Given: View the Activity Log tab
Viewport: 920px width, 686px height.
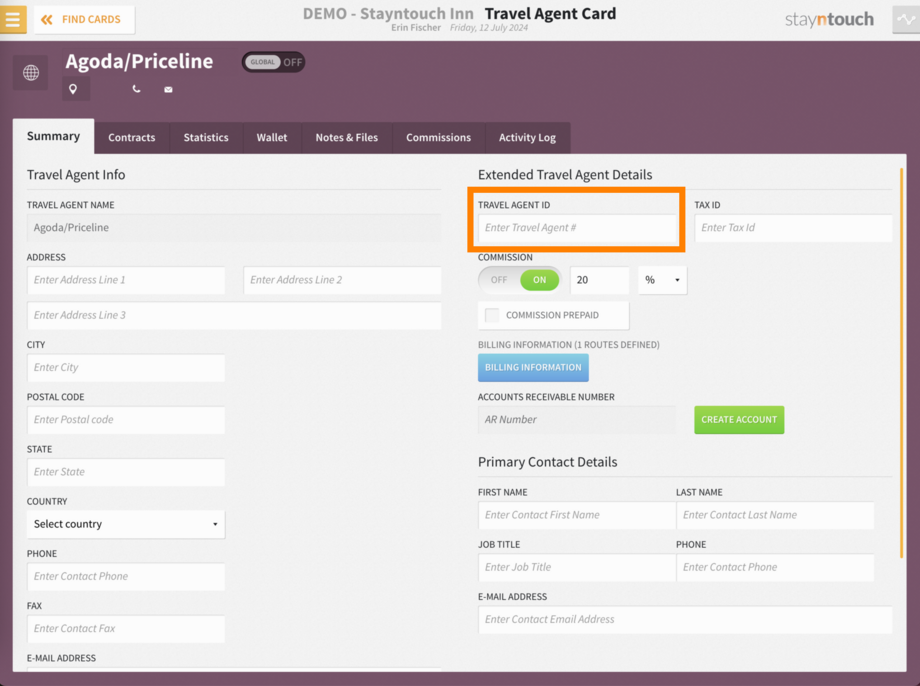Looking at the screenshot, I should coord(527,137).
